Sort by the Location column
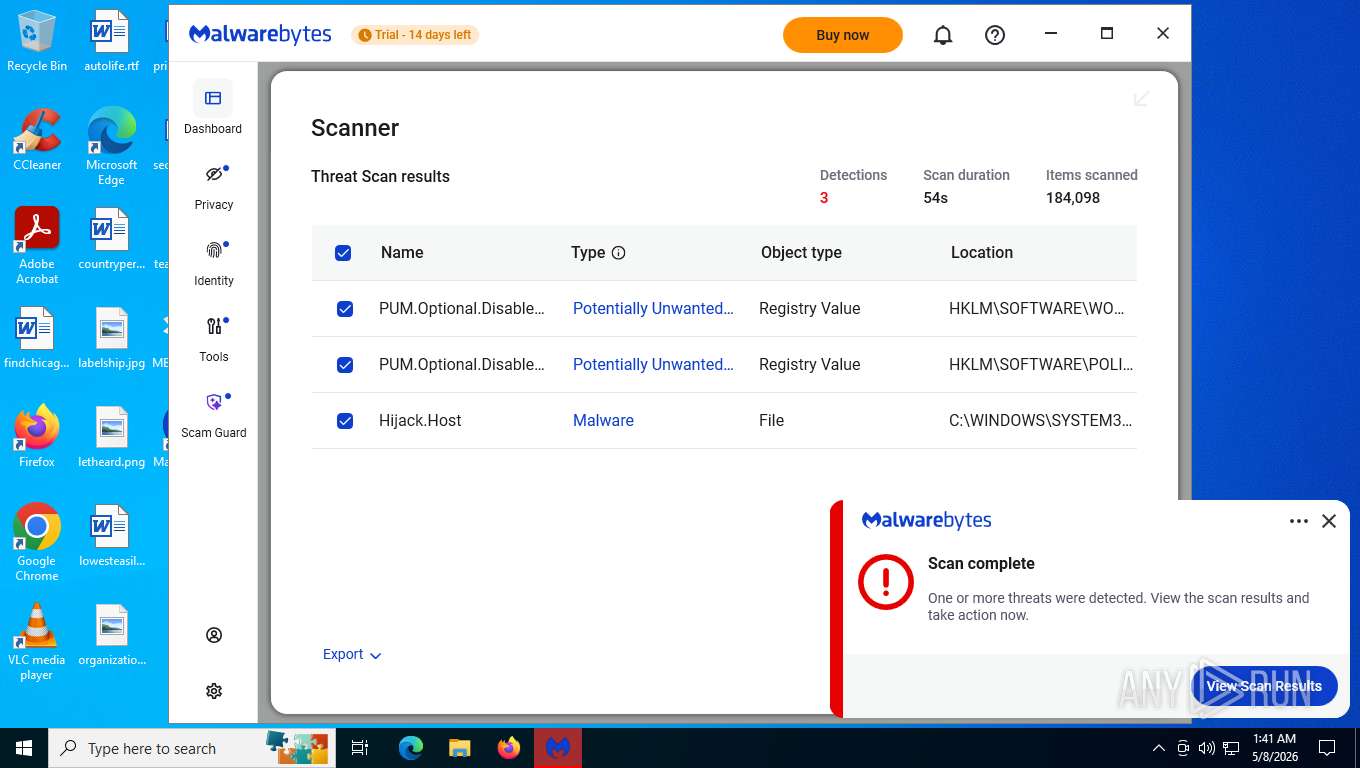The width and height of the screenshot is (1360, 768). tap(982, 252)
